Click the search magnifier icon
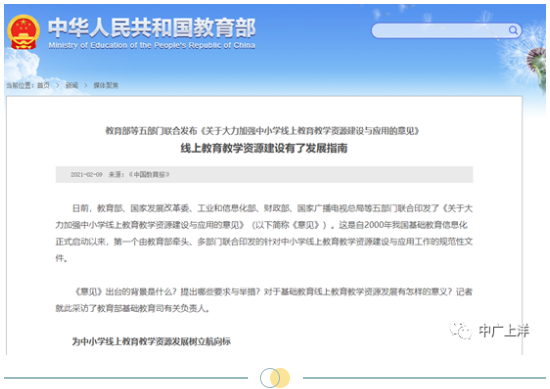The width and height of the screenshot is (550, 389). (513, 30)
